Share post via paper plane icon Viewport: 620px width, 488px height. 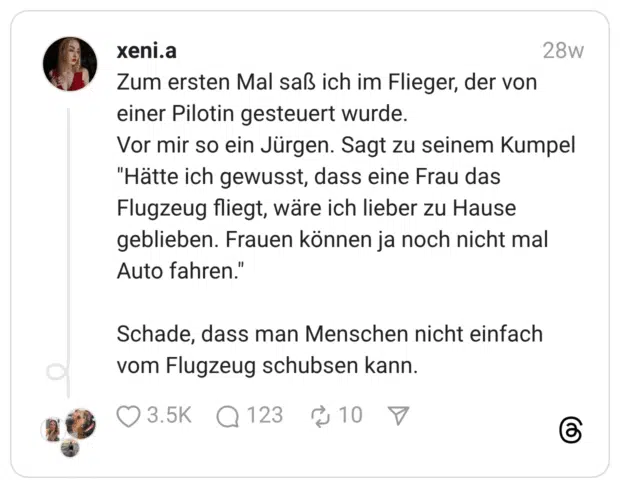pos(399,416)
